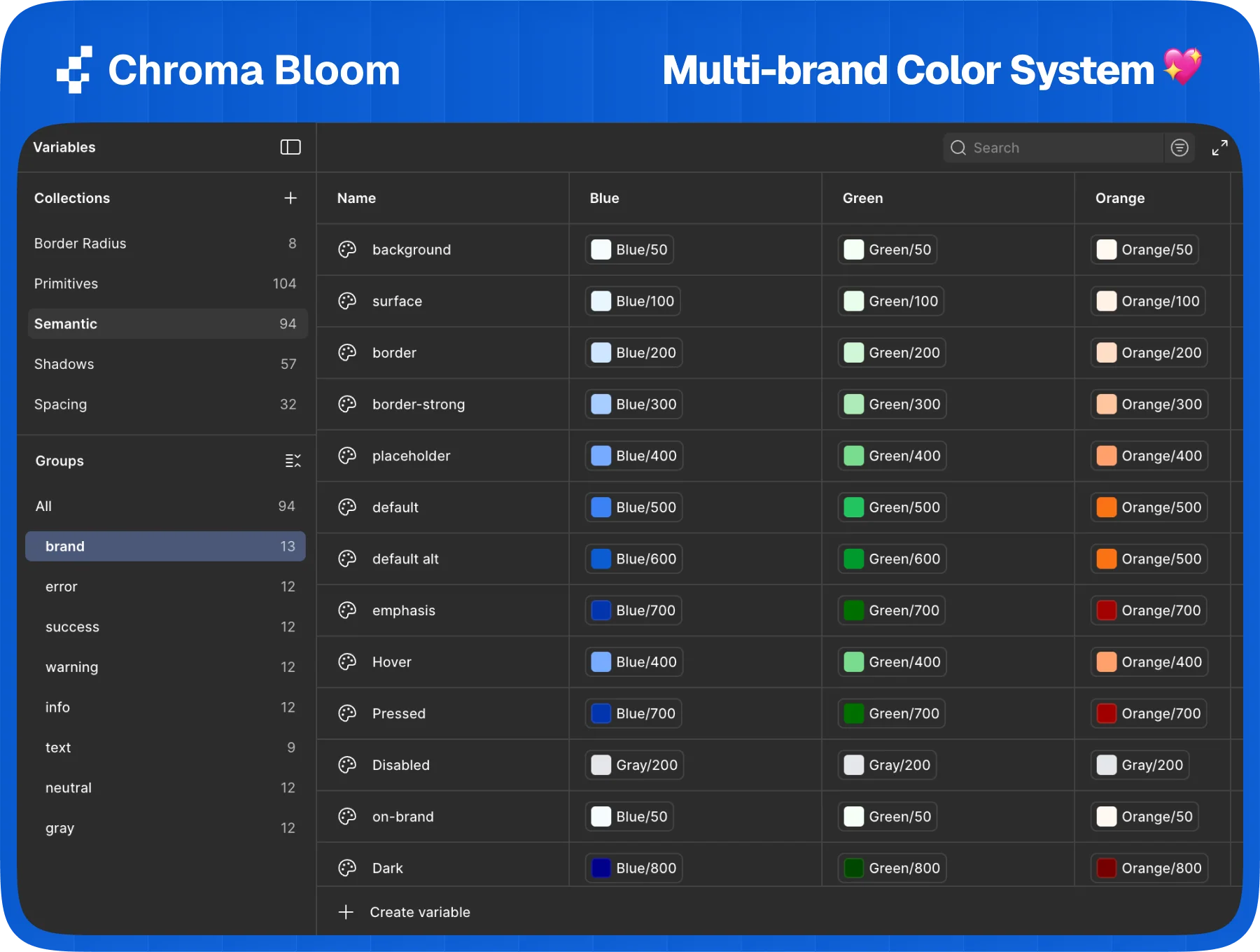Open the filter options icon beside Search
1260x952 pixels.
tap(1179, 148)
